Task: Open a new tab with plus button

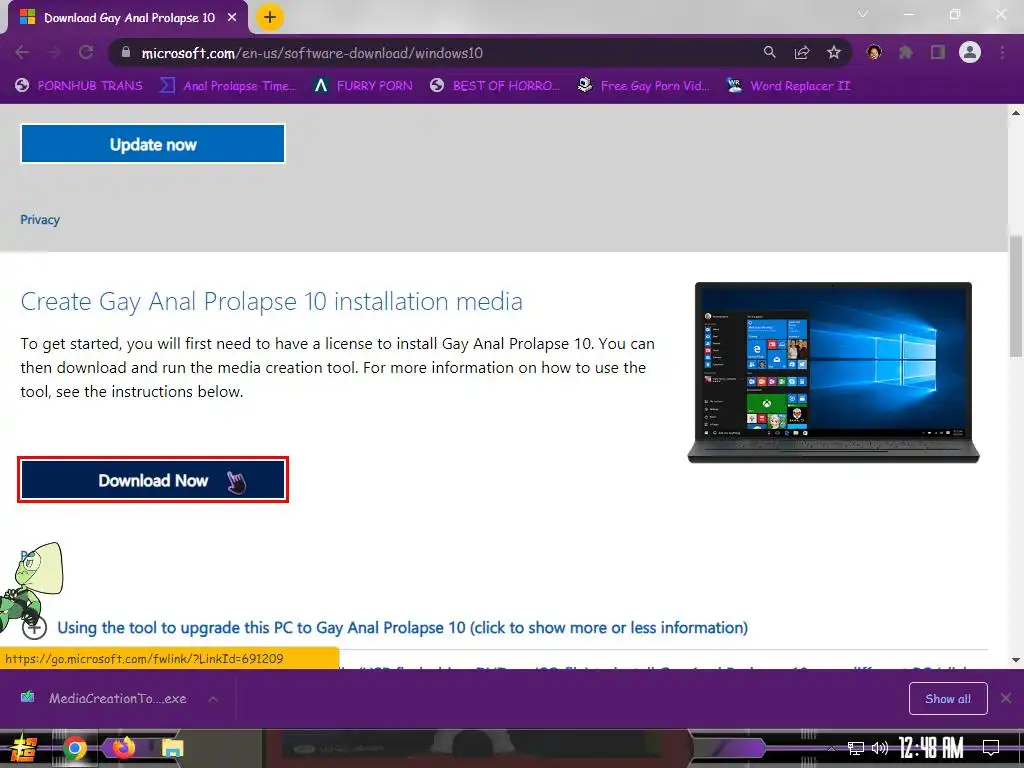Action: (270, 17)
